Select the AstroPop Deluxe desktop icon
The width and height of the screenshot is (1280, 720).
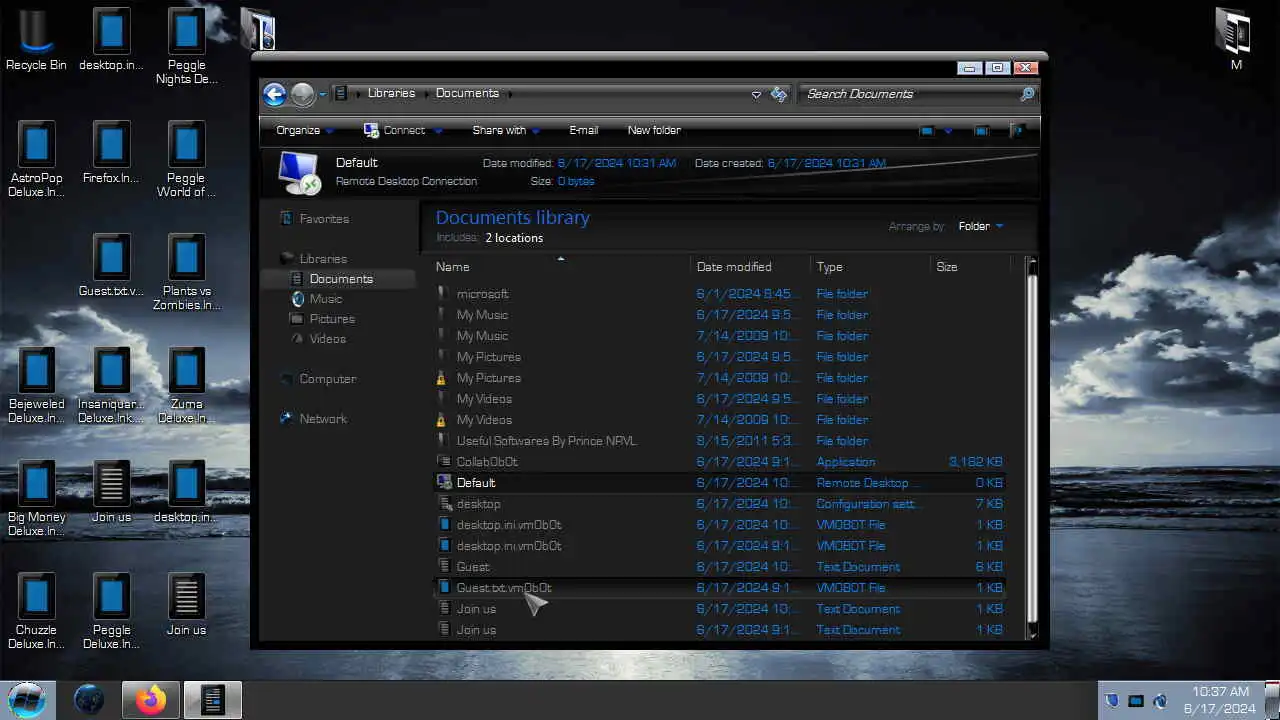pos(36,159)
